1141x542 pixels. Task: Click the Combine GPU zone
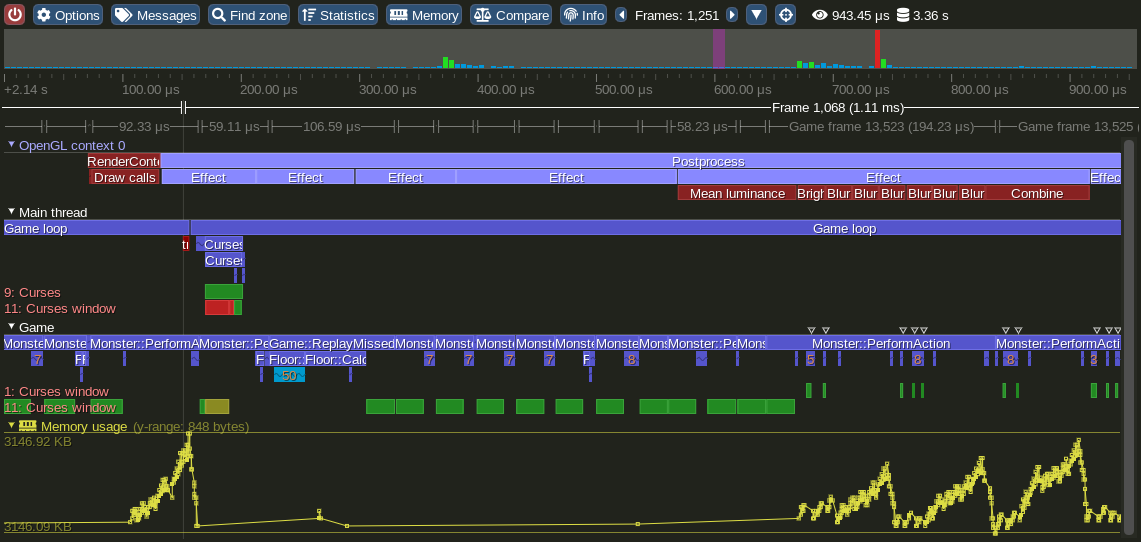point(1036,193)
